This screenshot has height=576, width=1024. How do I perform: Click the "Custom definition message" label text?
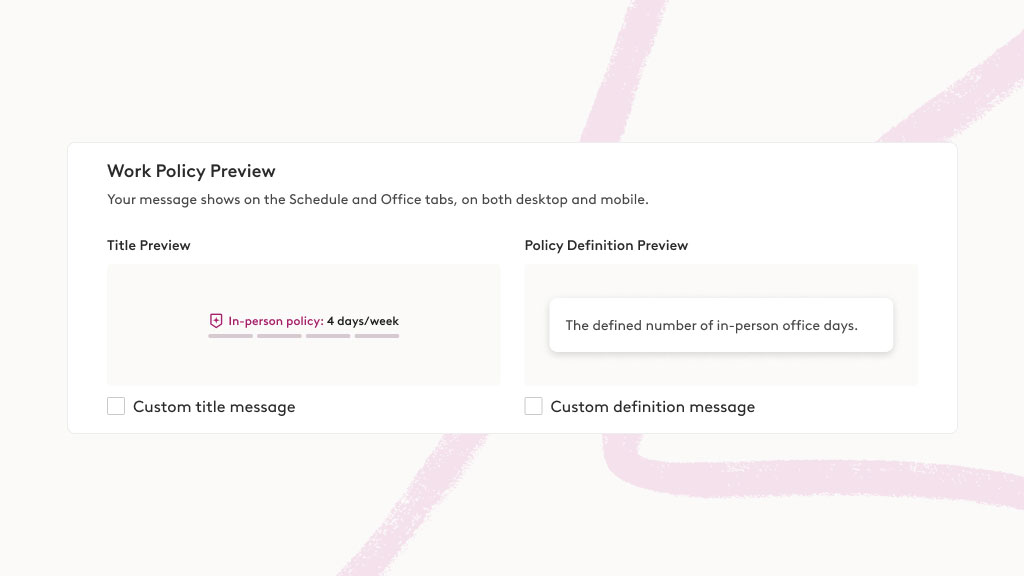(x=652, y=407)
